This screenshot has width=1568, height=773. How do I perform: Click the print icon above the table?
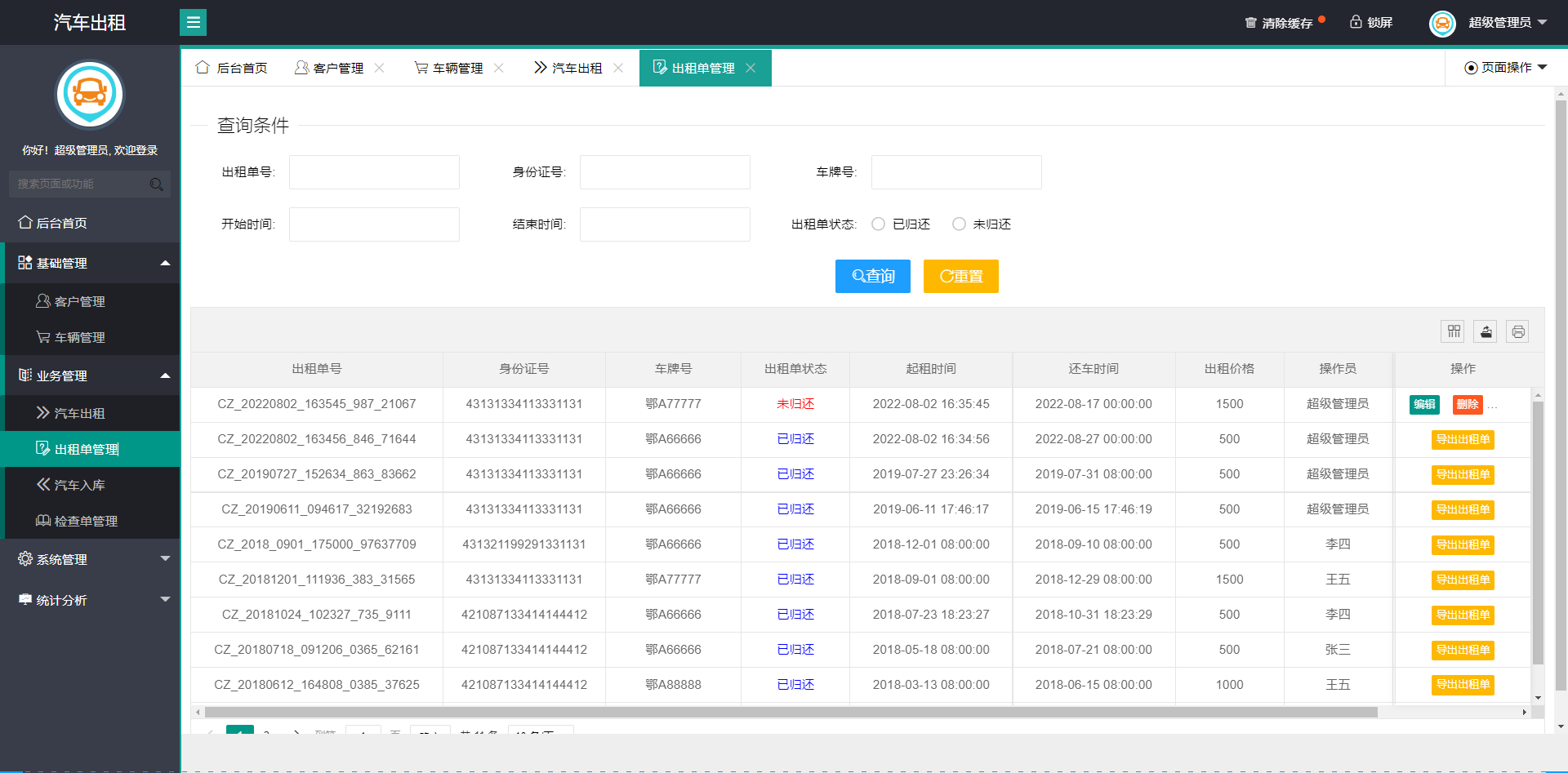pos(1517,331)
